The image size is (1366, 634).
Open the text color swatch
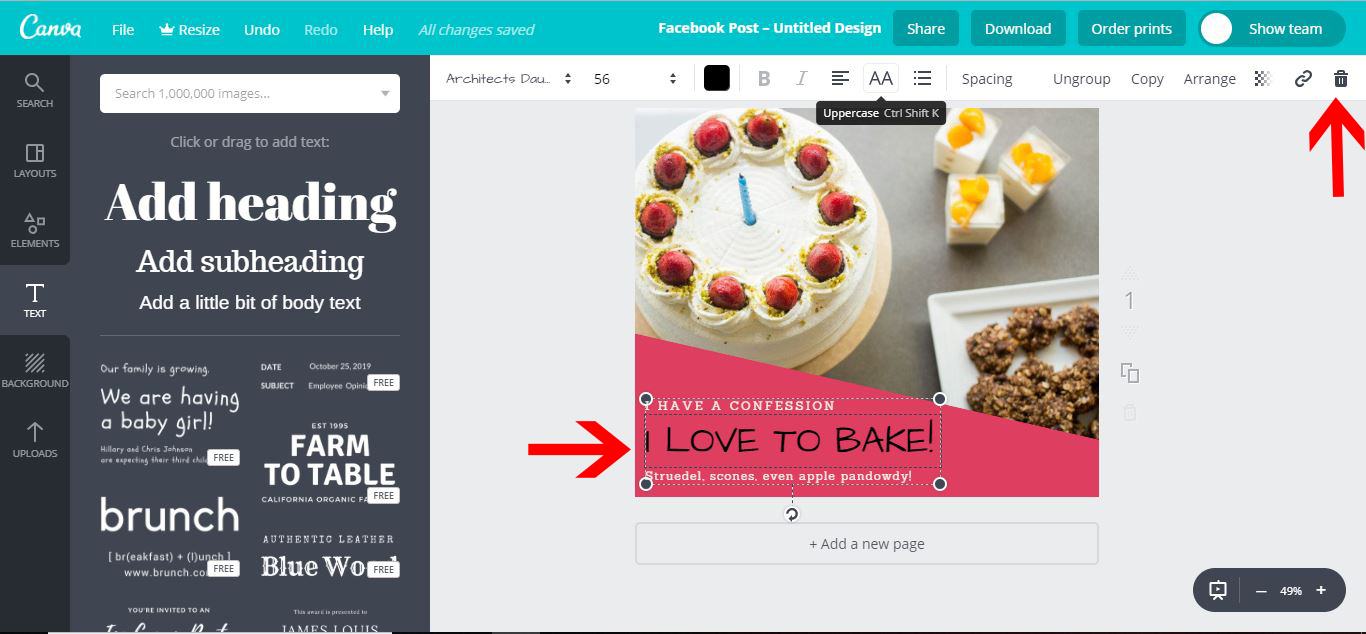pos(716,77)
